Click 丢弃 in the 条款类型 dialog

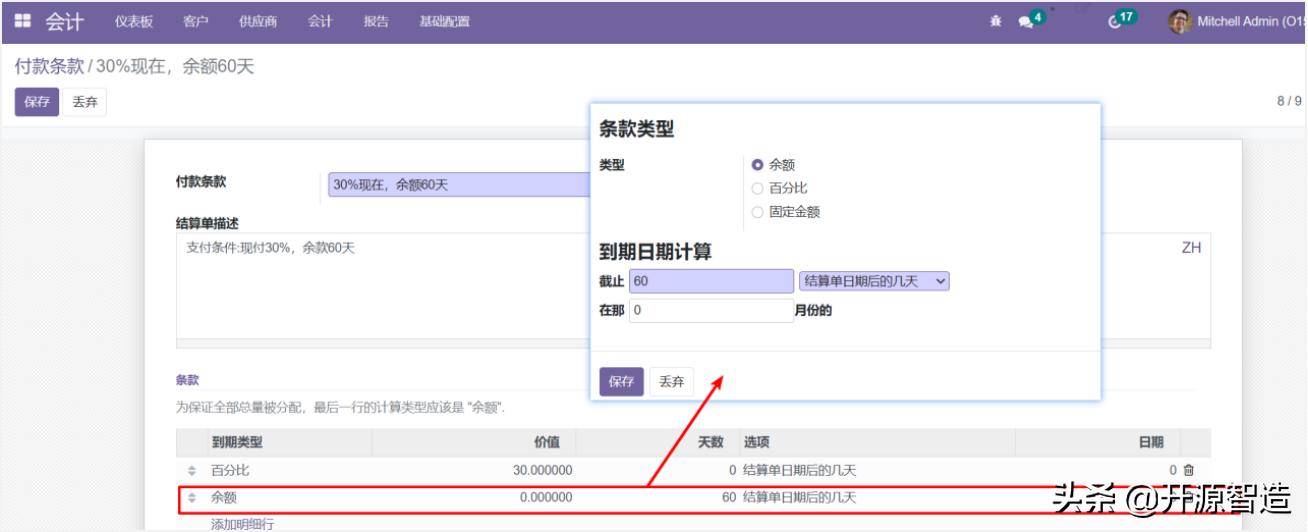[x=672, y=382]
